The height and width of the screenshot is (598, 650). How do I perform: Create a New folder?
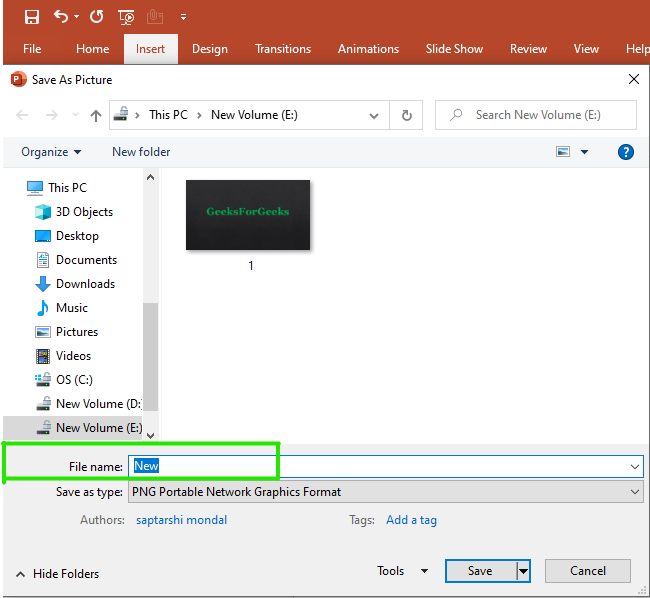141,152
